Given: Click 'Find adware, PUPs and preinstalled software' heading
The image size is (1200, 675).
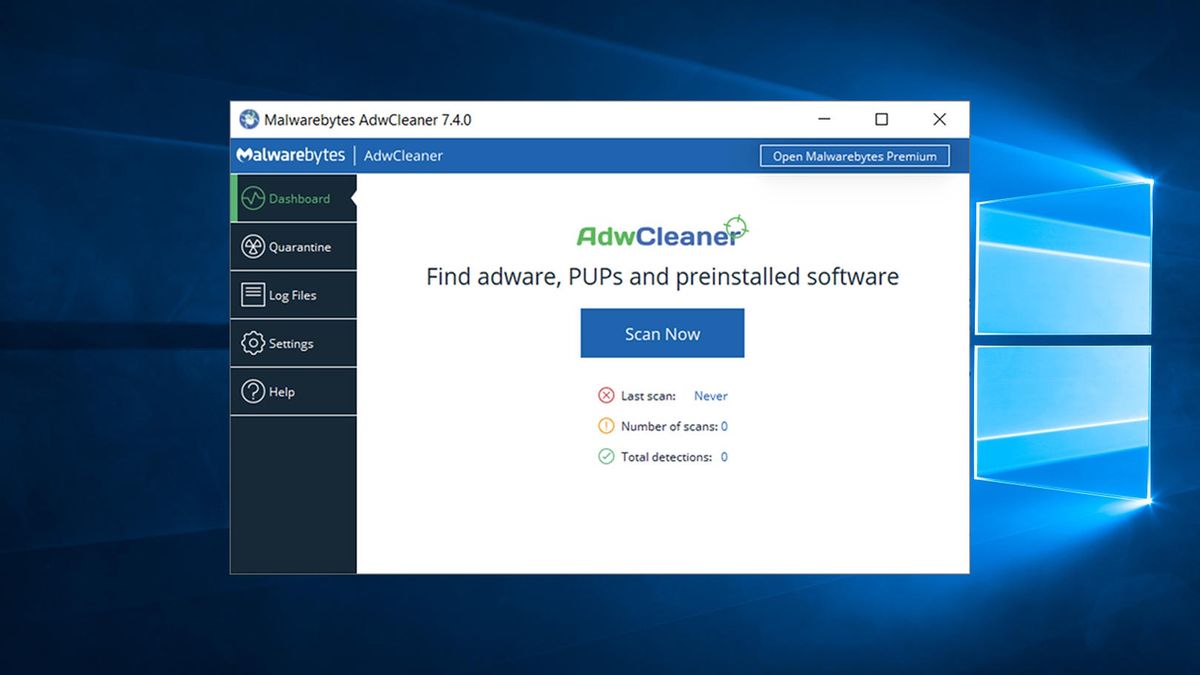Looking at the screenshot, I should [662, 277].
